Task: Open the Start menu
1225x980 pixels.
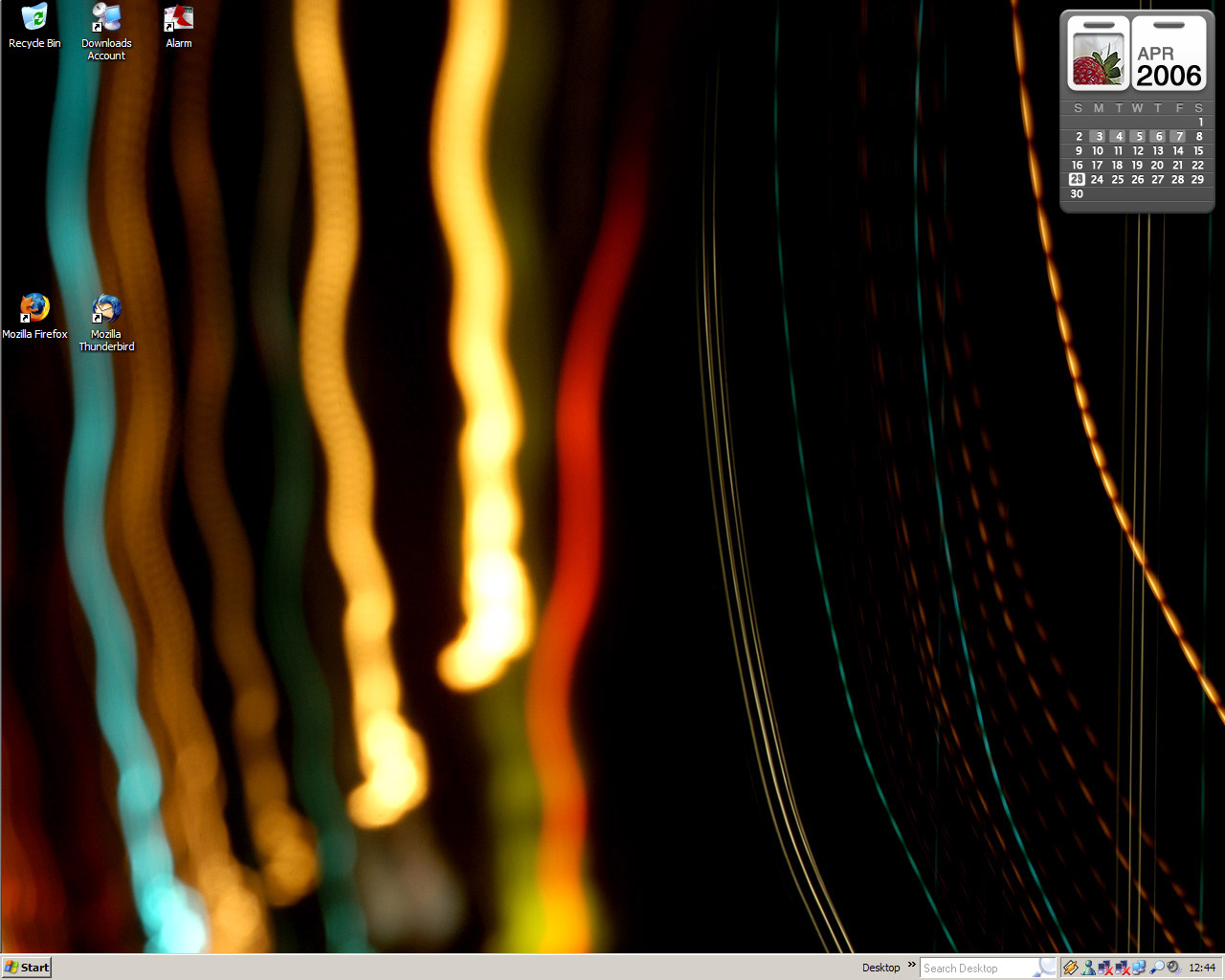Action: click(x=26, y=968)
